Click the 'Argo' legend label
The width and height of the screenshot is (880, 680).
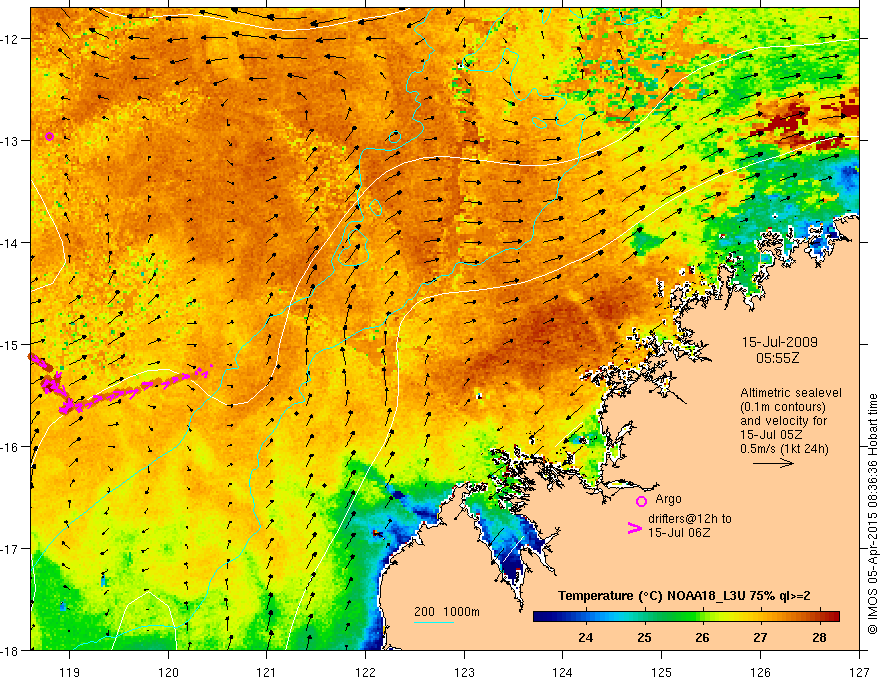pyautogui.click(x=668, y=499)
